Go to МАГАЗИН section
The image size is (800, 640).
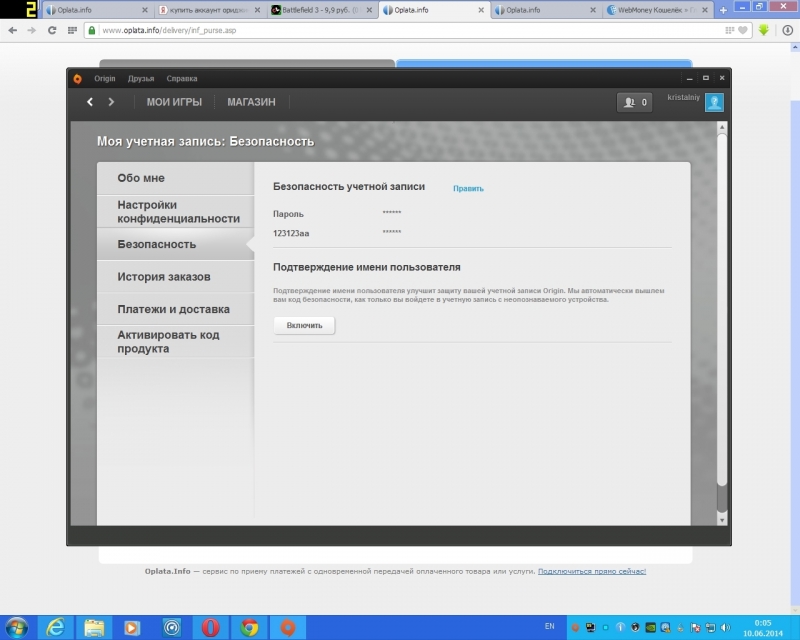click(x=251, y=102)
